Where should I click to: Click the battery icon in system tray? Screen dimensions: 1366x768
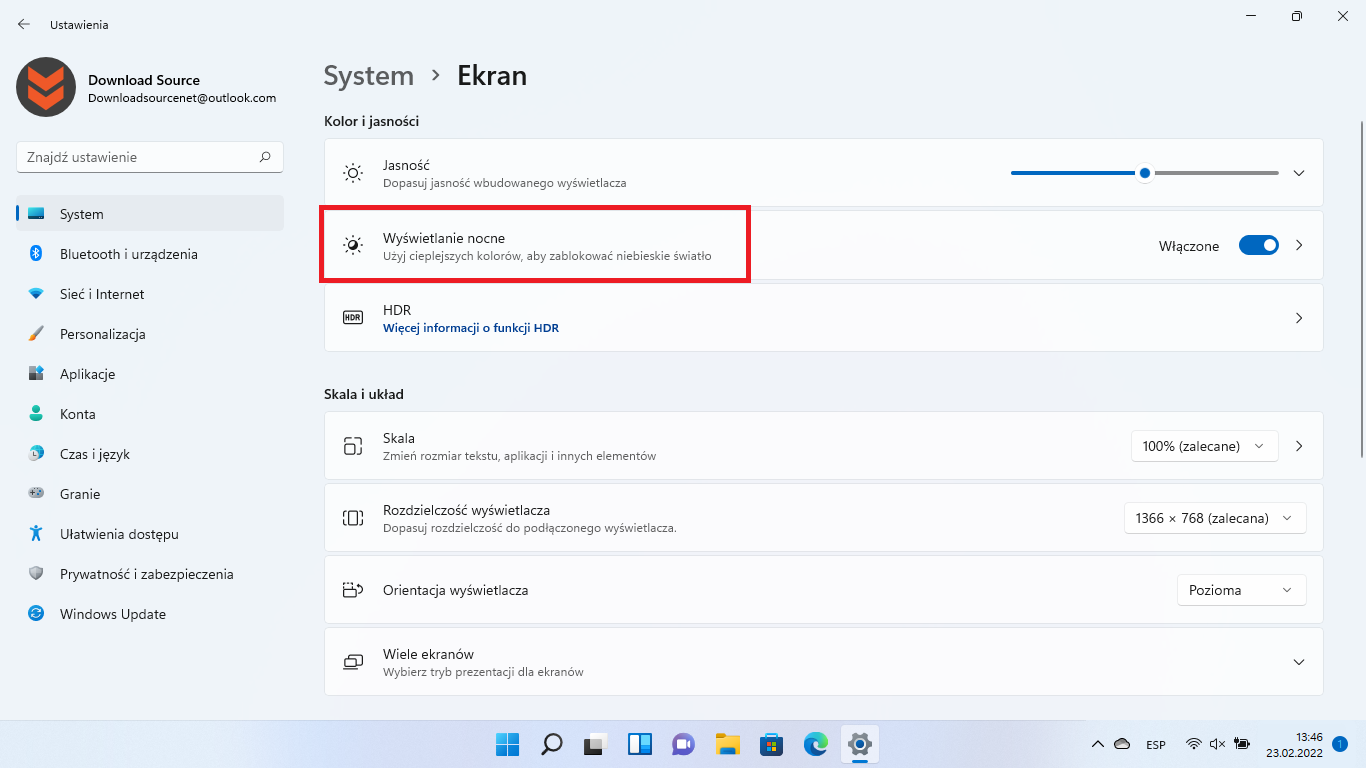1242,744
